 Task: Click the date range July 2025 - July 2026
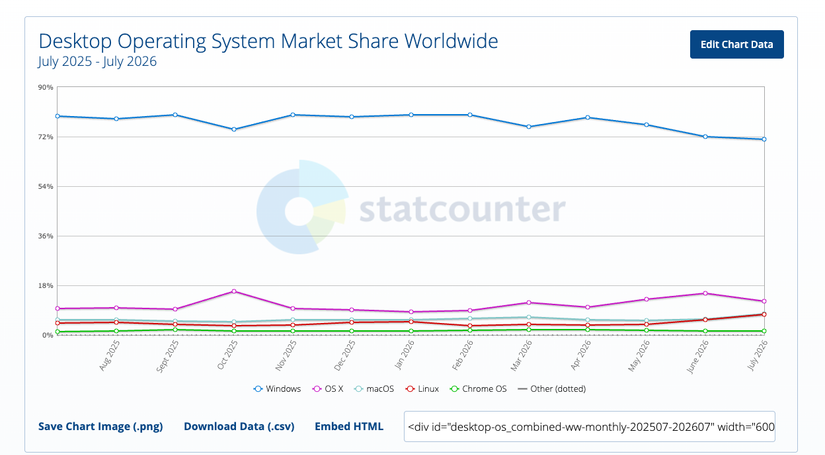point(97,62)
